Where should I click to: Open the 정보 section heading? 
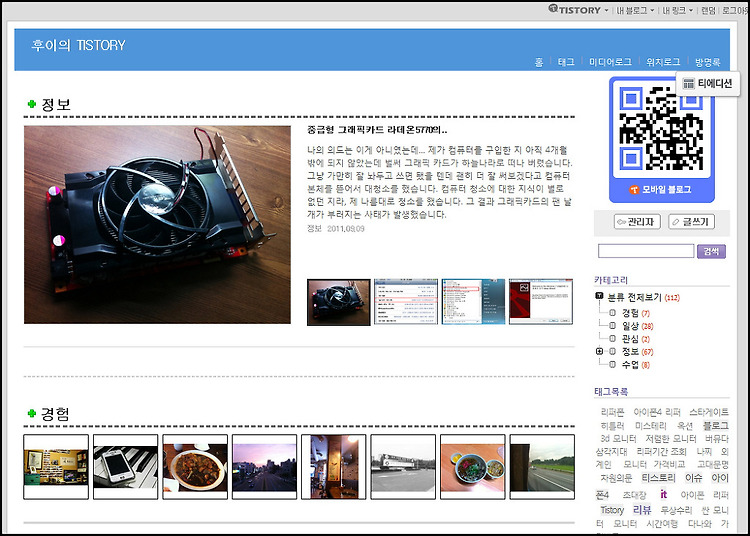point(56,104)
